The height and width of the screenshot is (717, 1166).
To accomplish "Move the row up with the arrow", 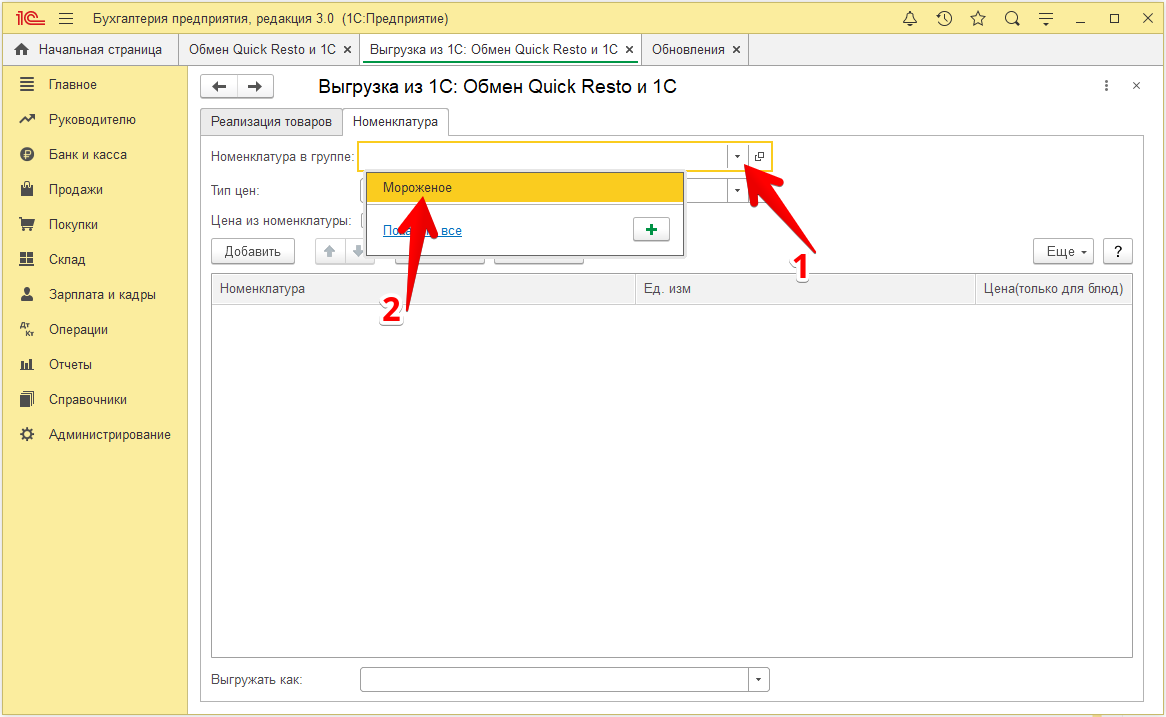I will pos(330,251).
